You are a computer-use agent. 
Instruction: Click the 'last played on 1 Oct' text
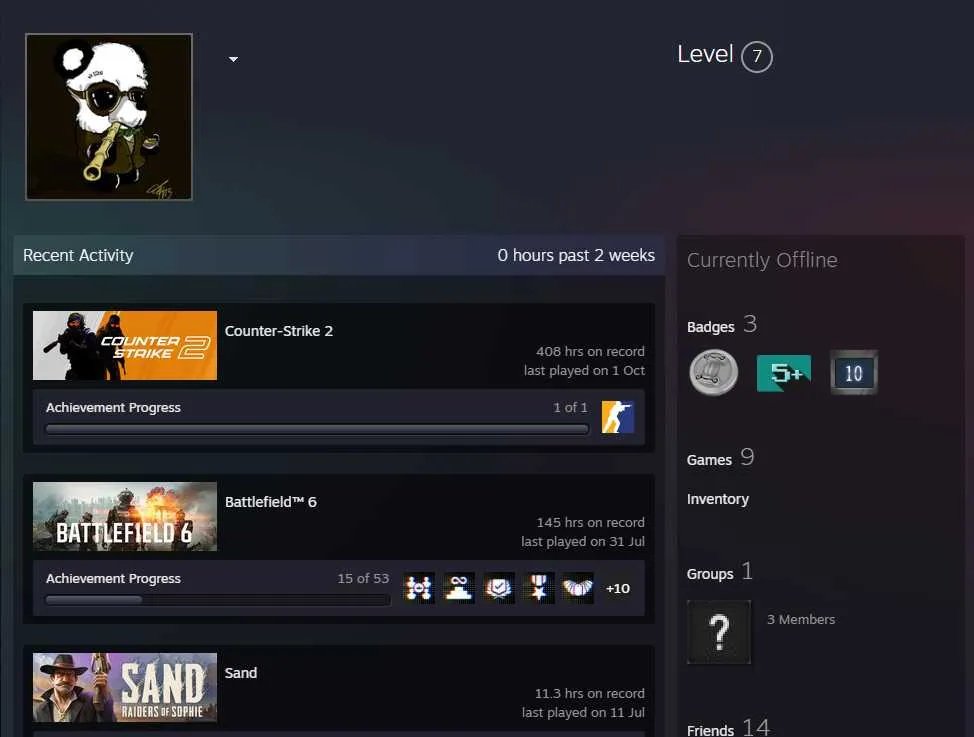(584, 370)
